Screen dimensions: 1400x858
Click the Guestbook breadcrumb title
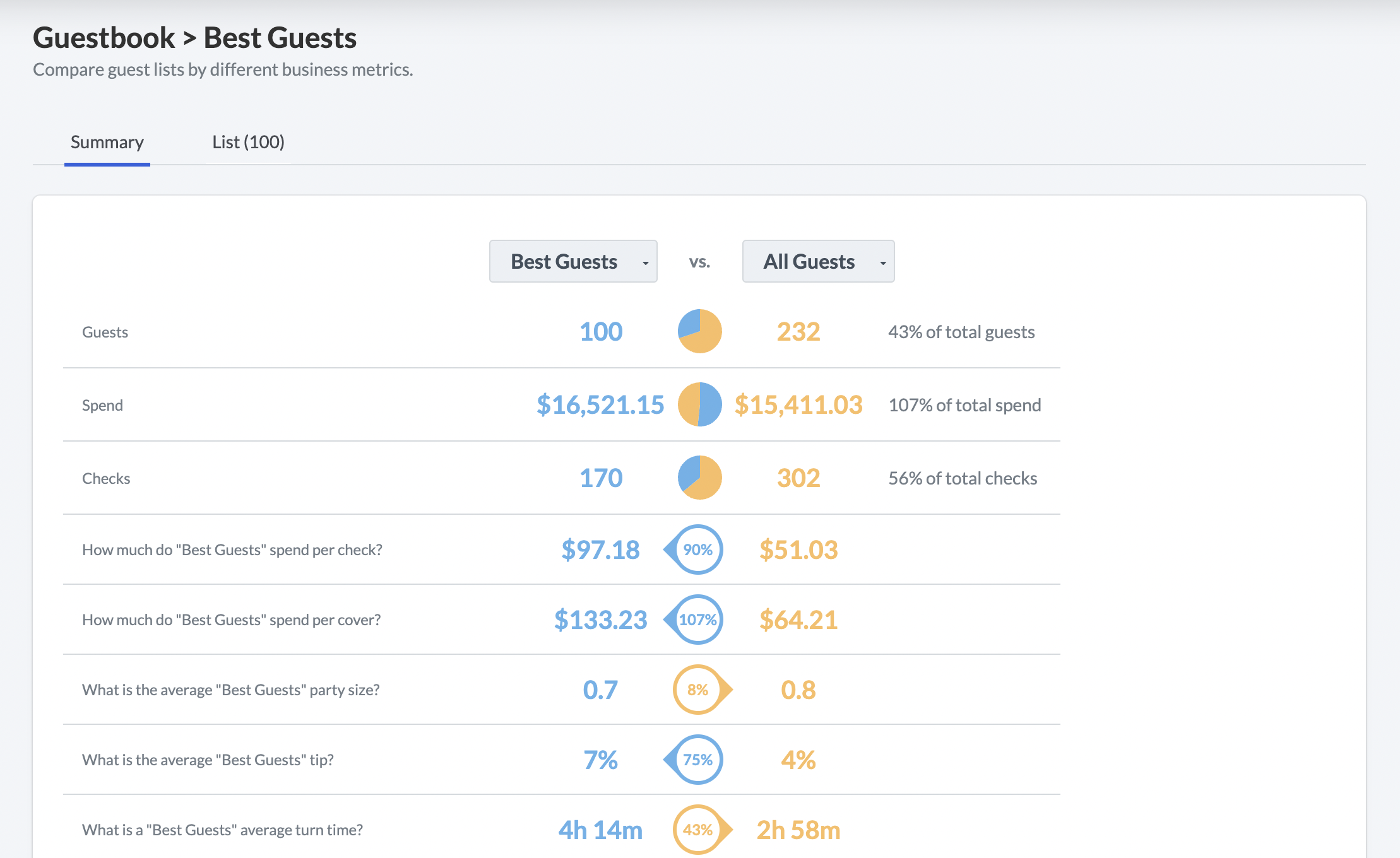pyautogui.click(x=104, y=38)
